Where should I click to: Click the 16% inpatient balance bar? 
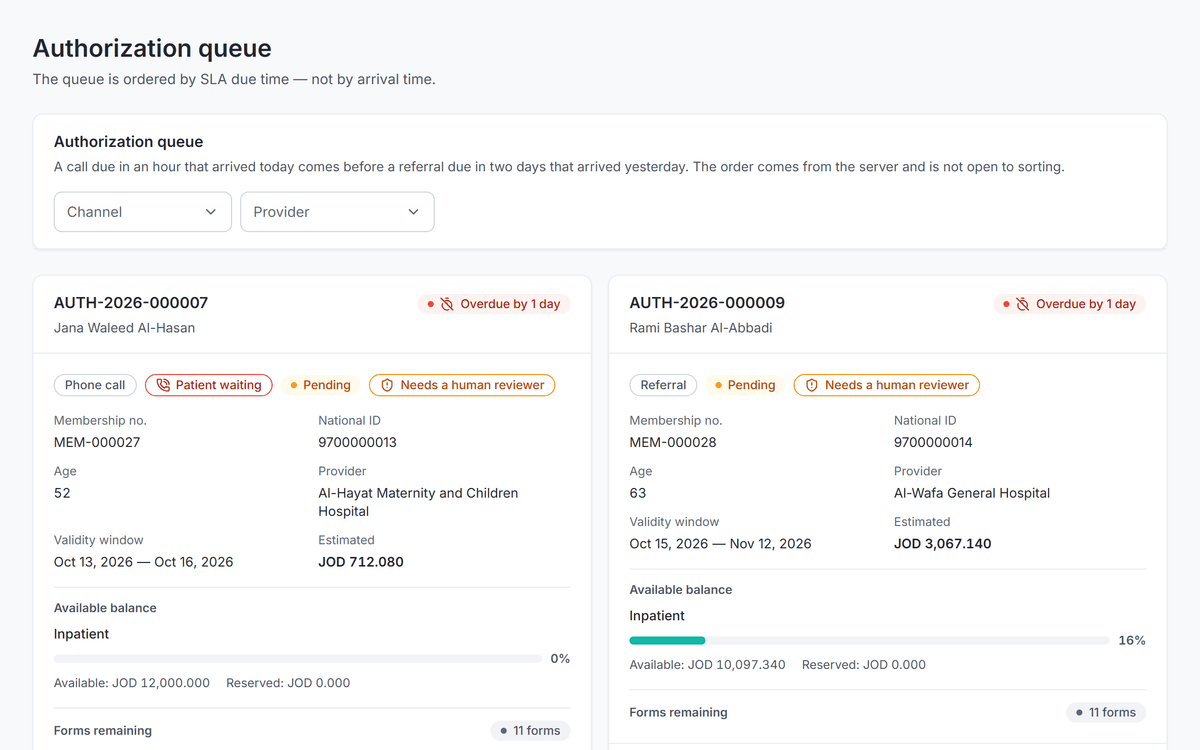[869, 640]
